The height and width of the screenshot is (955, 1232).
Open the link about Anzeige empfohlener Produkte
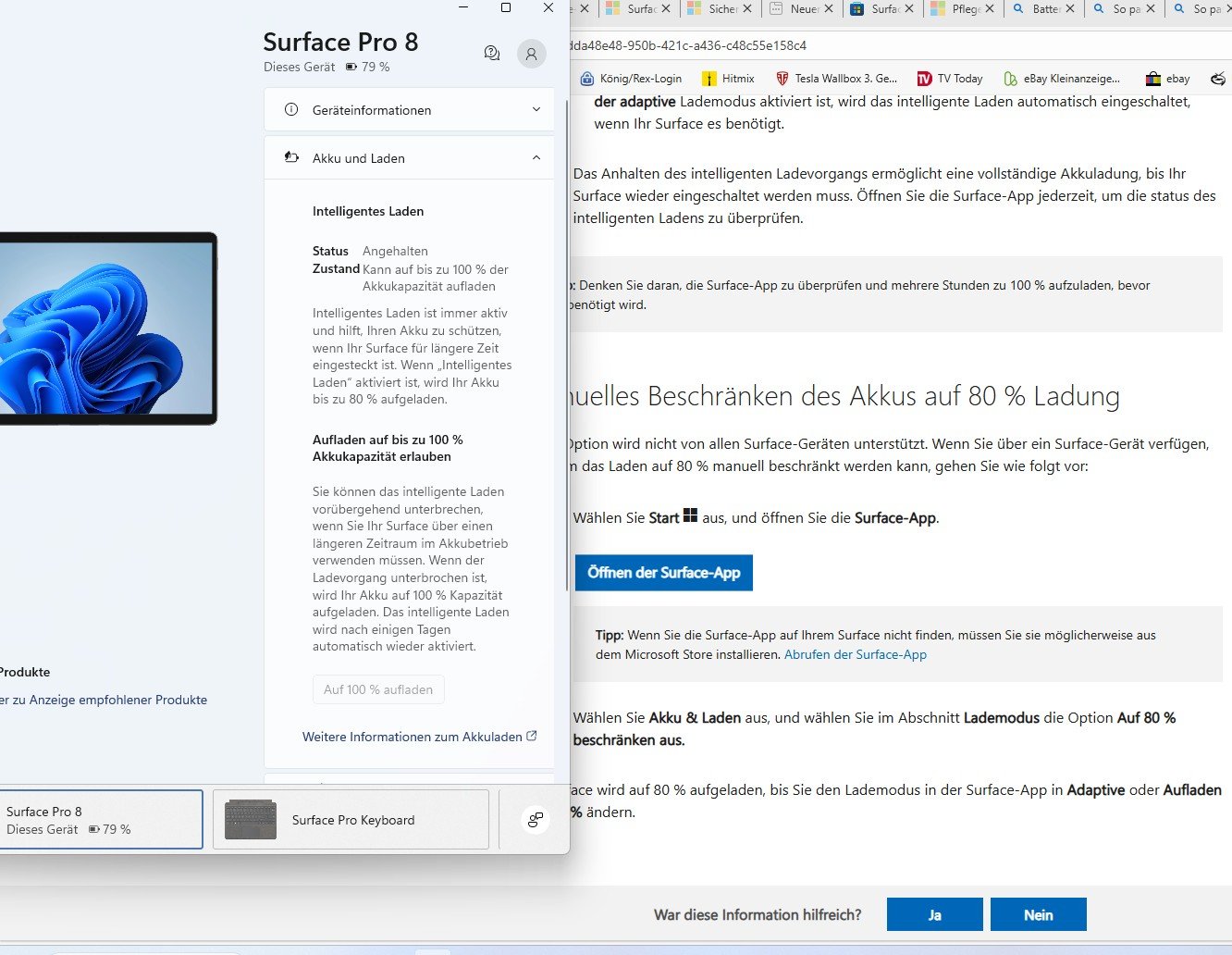pos(104,700)
